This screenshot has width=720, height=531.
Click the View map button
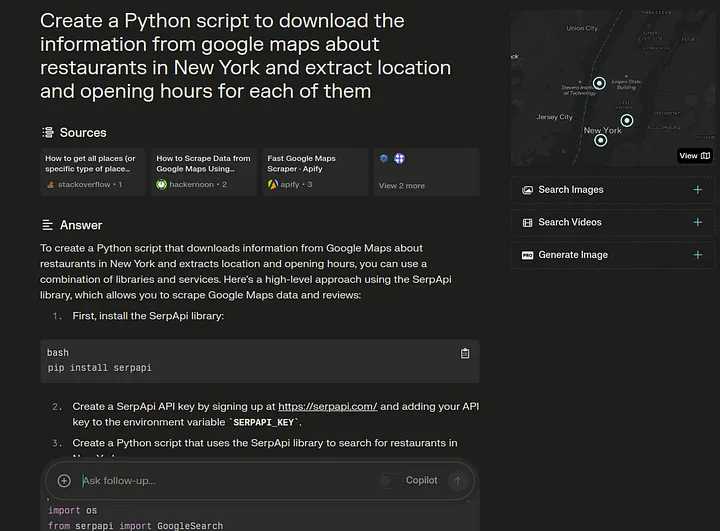(694, 156)
